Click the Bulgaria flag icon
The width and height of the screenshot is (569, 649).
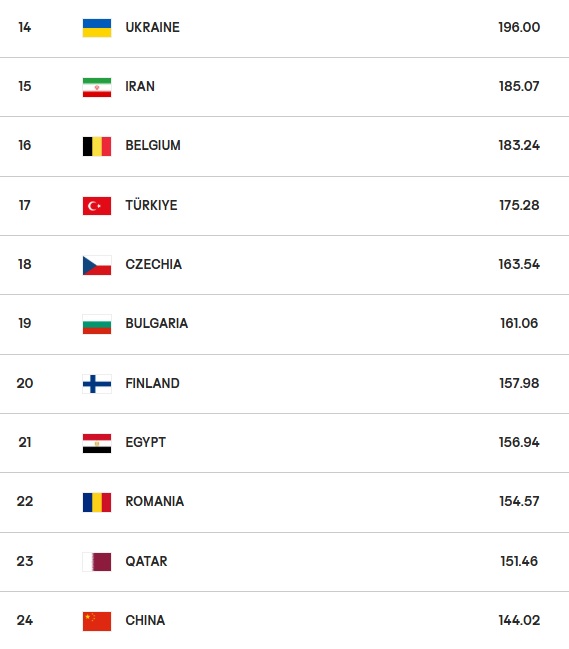(x=97, y=324)
